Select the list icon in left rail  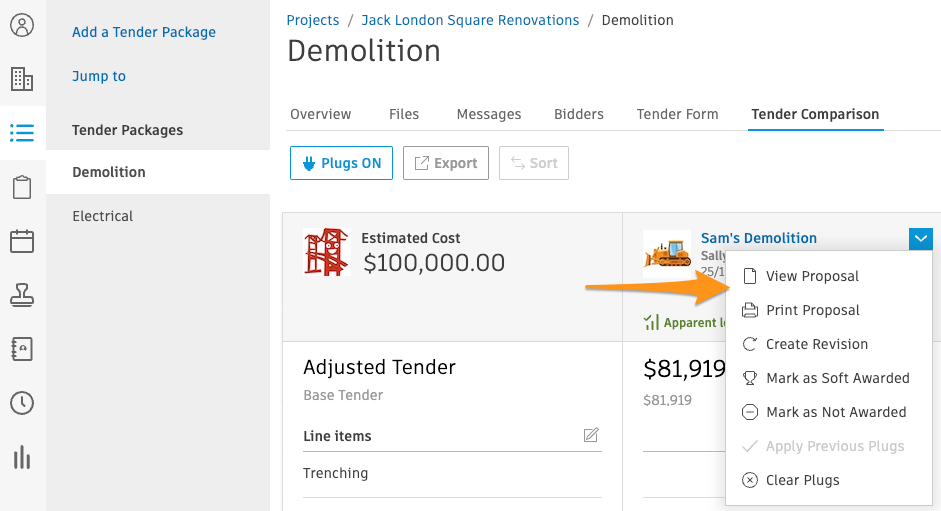coord(22,132)
